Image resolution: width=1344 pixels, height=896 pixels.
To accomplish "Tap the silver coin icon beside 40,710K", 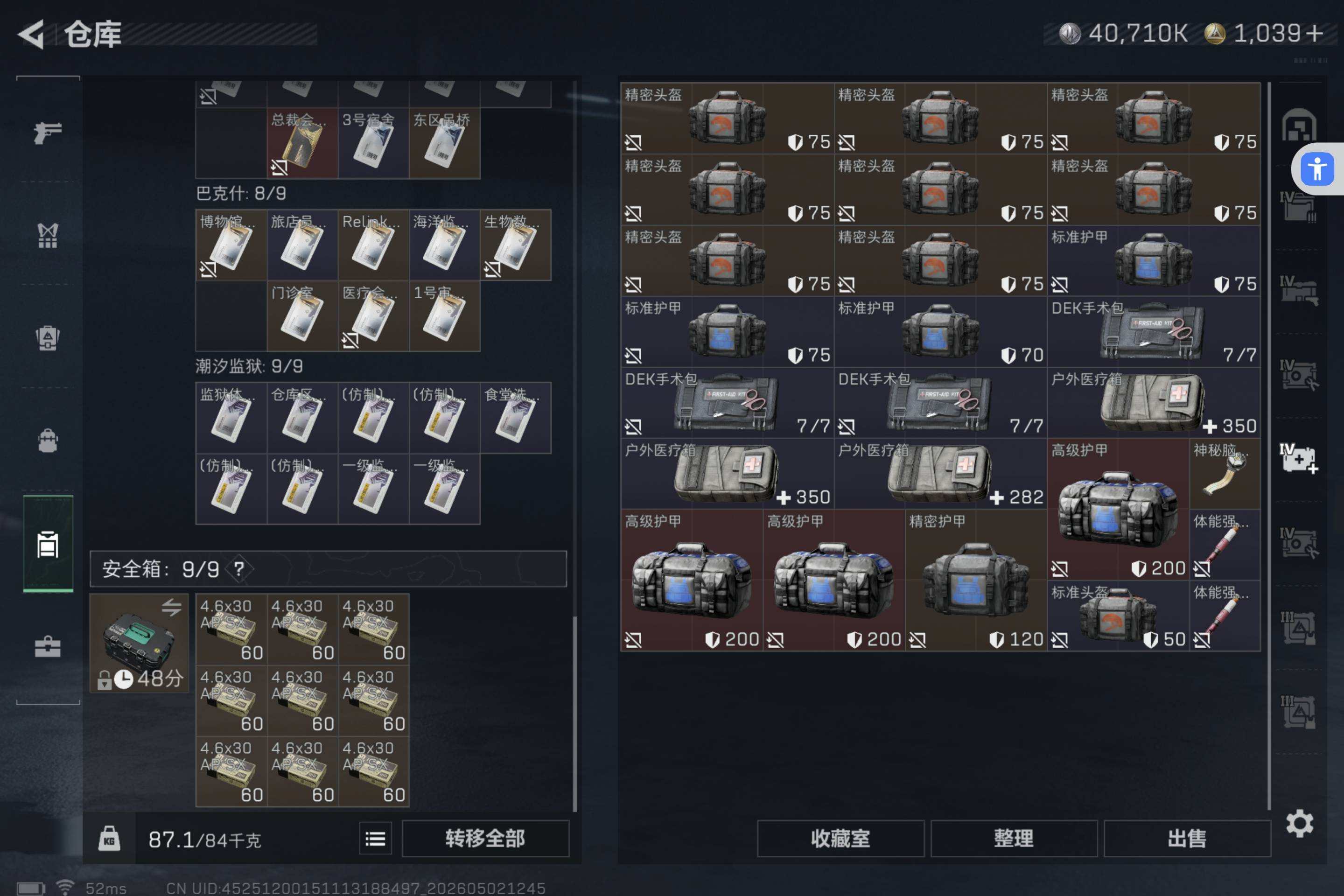I will pos(1069,34).
